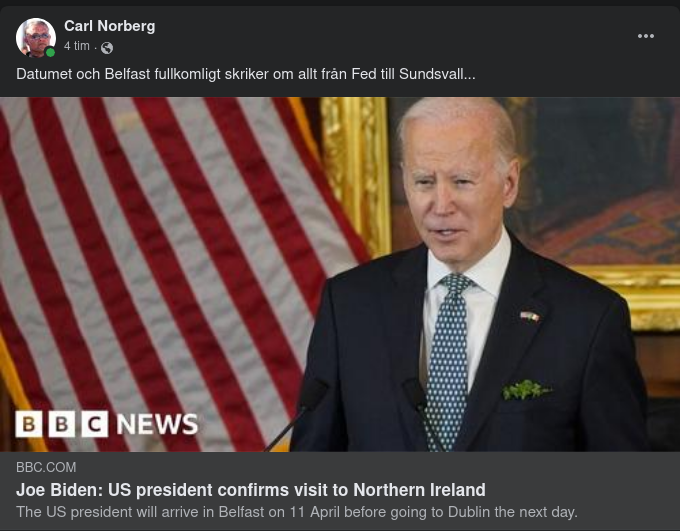The width and height of the screenshot is (680, 531).
Task: Click the gold picture frame behind Biden
Action: [x=356, y=174]
